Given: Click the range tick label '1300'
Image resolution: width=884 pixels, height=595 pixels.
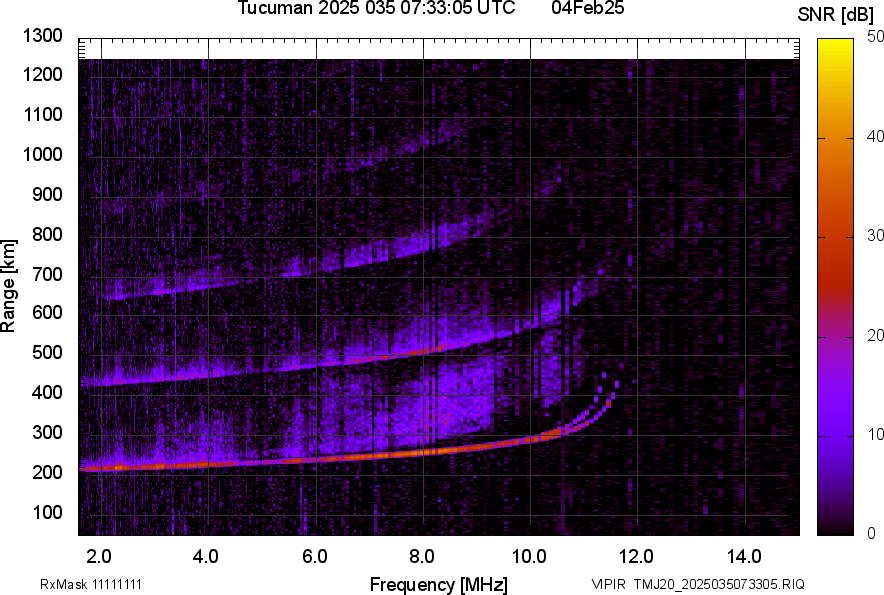Looking at the screenshot, I should [x=42, y=36].
